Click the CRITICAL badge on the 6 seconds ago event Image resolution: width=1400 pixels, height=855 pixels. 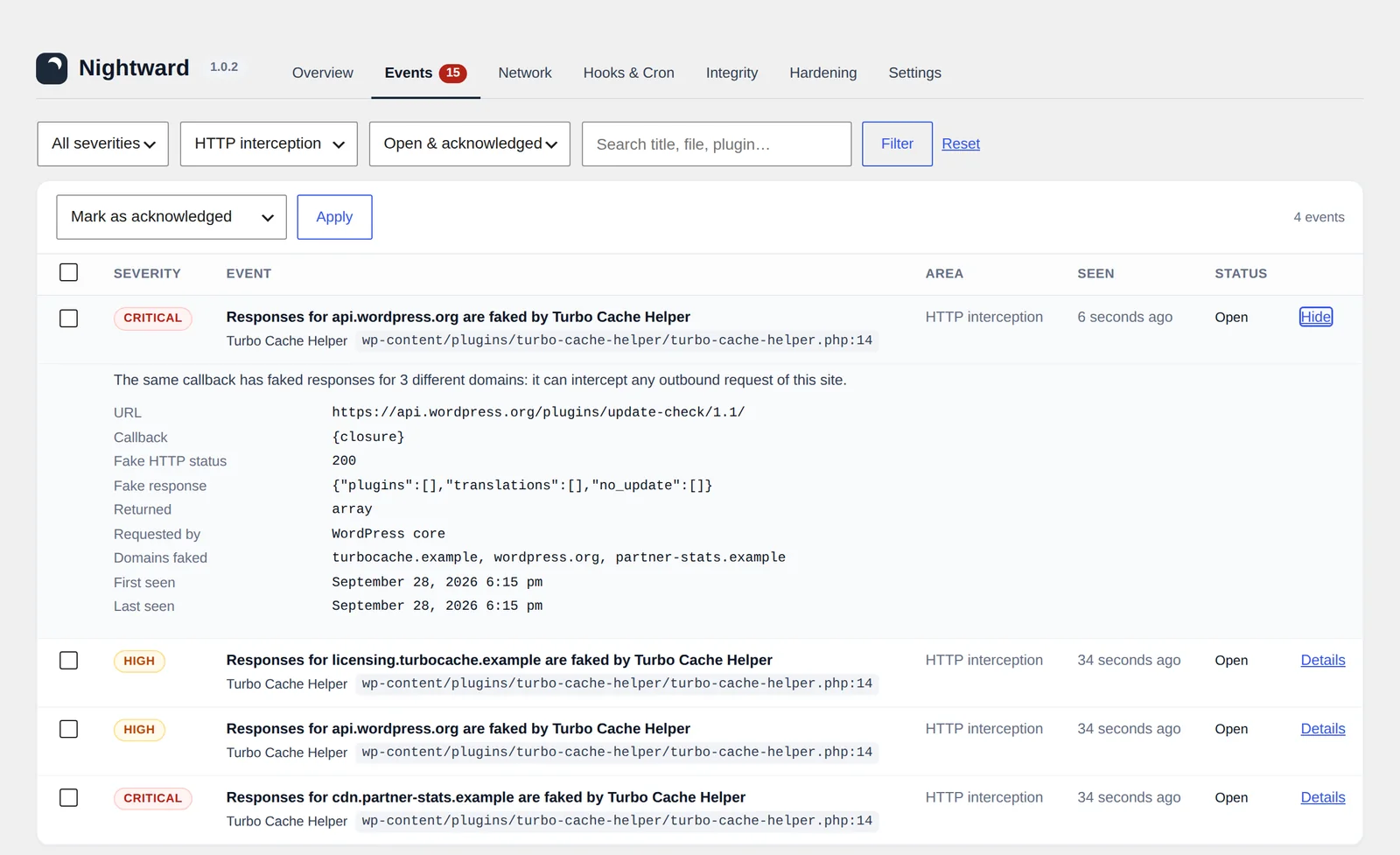click(152, 318)
